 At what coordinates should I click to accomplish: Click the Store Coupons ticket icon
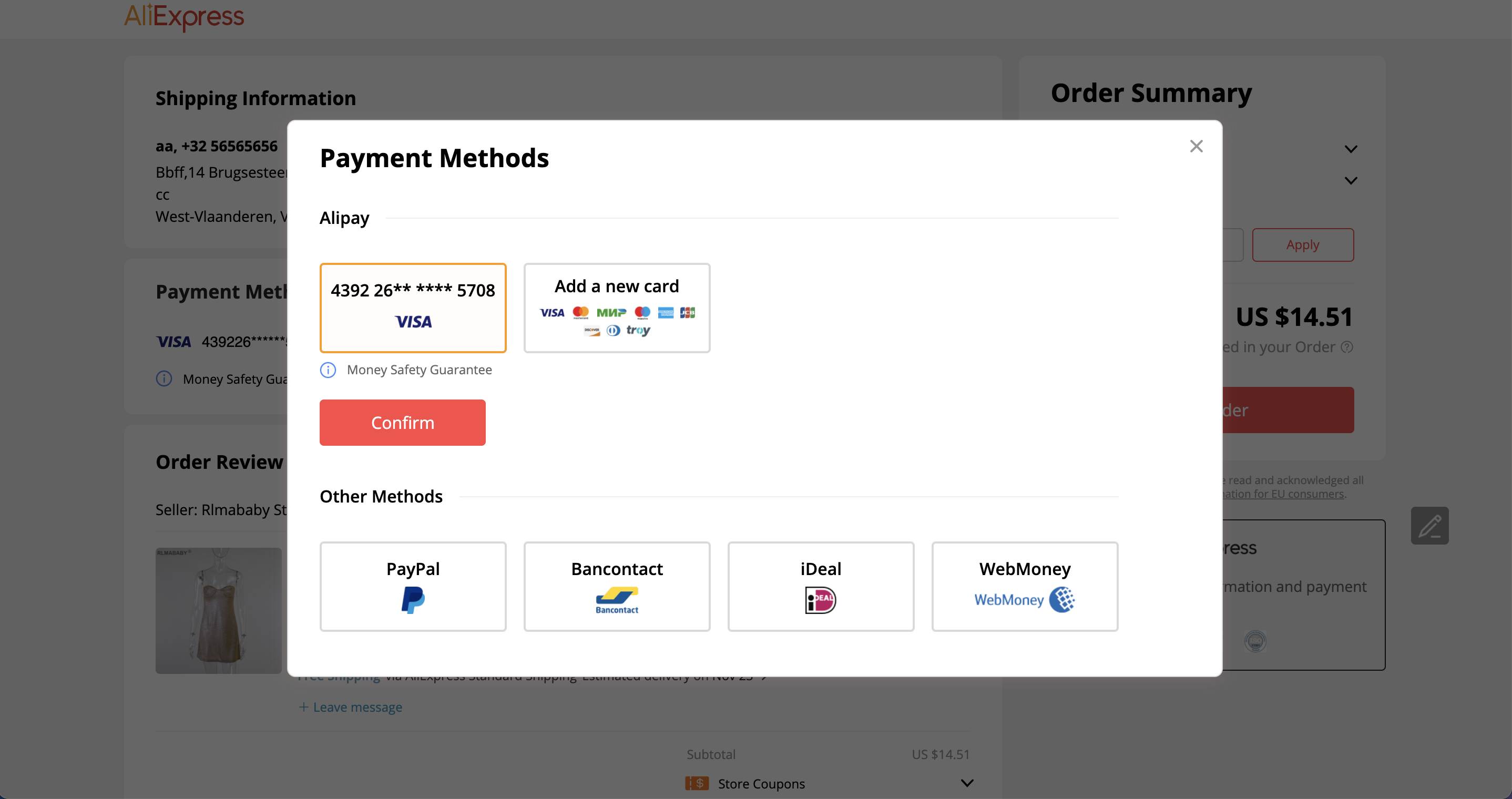[x=697, y=783]
